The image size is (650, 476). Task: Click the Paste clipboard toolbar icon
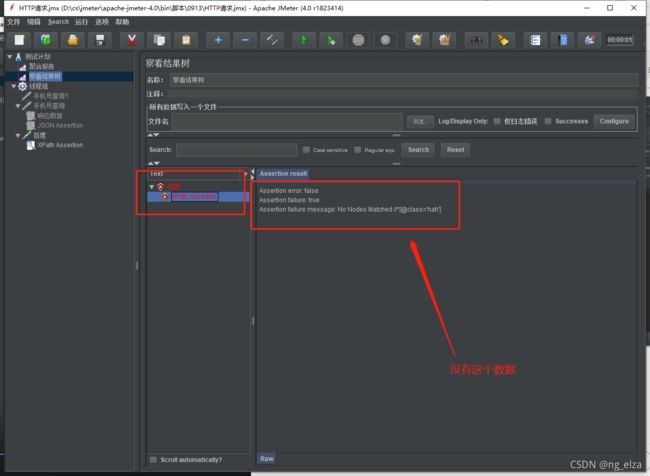[x=186, y=40]
